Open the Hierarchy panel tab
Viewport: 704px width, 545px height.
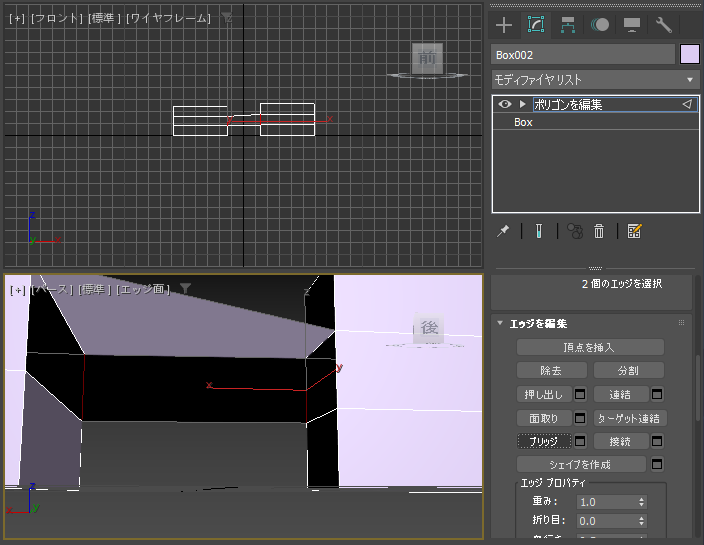pos(568,25)
